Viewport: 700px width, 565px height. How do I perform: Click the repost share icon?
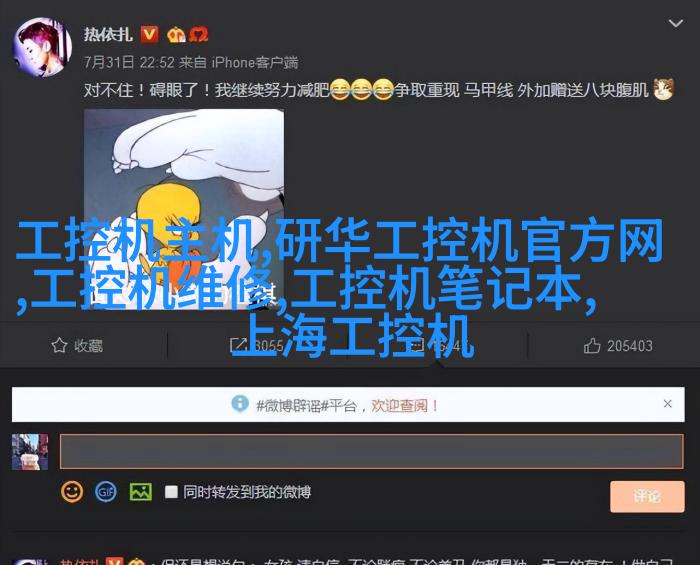coord(238,345)
